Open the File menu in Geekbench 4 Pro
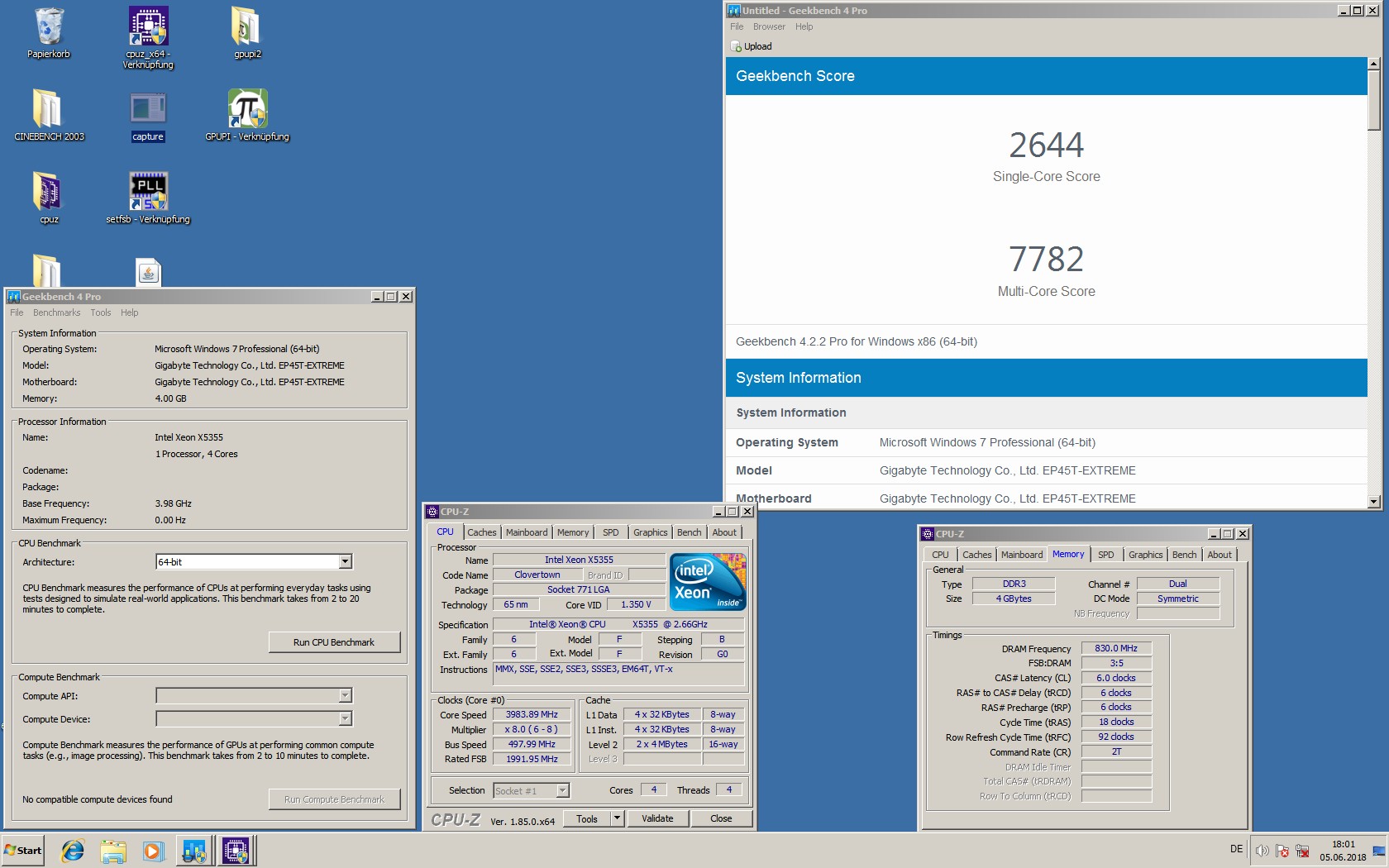This screenshot has height=868, width=1389. click(x=17, y=312)
